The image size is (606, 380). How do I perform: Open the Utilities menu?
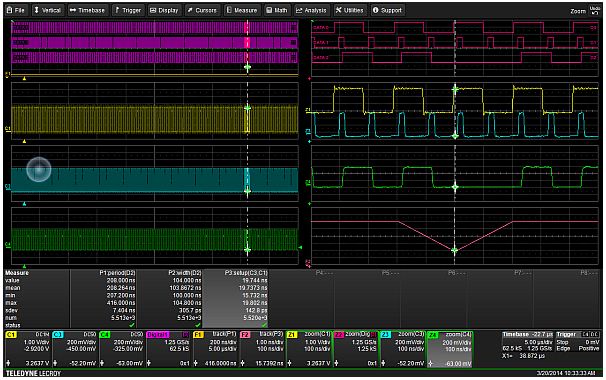coord(349,10)
